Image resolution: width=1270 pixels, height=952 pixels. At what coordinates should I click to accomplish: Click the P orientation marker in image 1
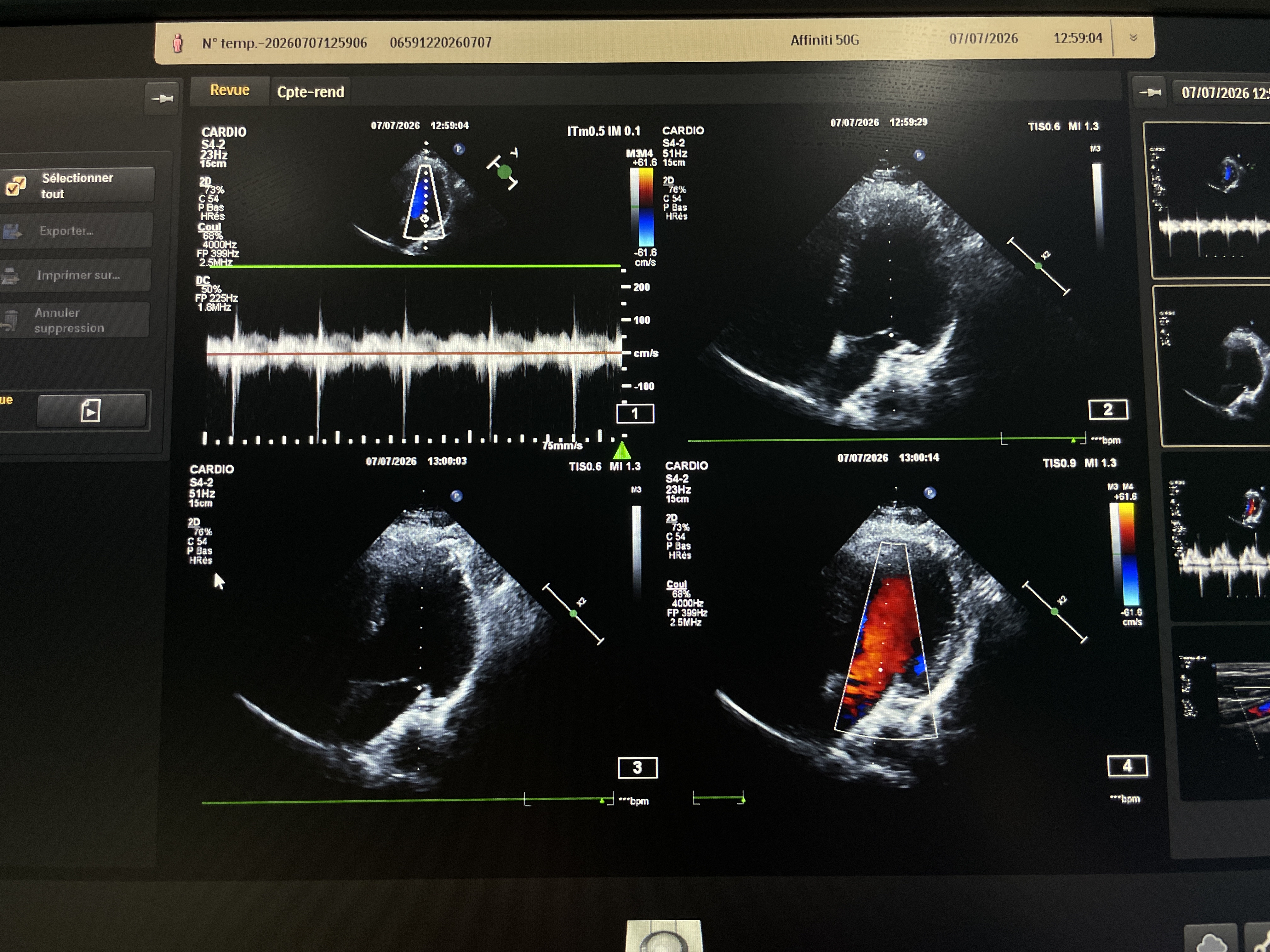pyautogui.click(x=459, y=149)
